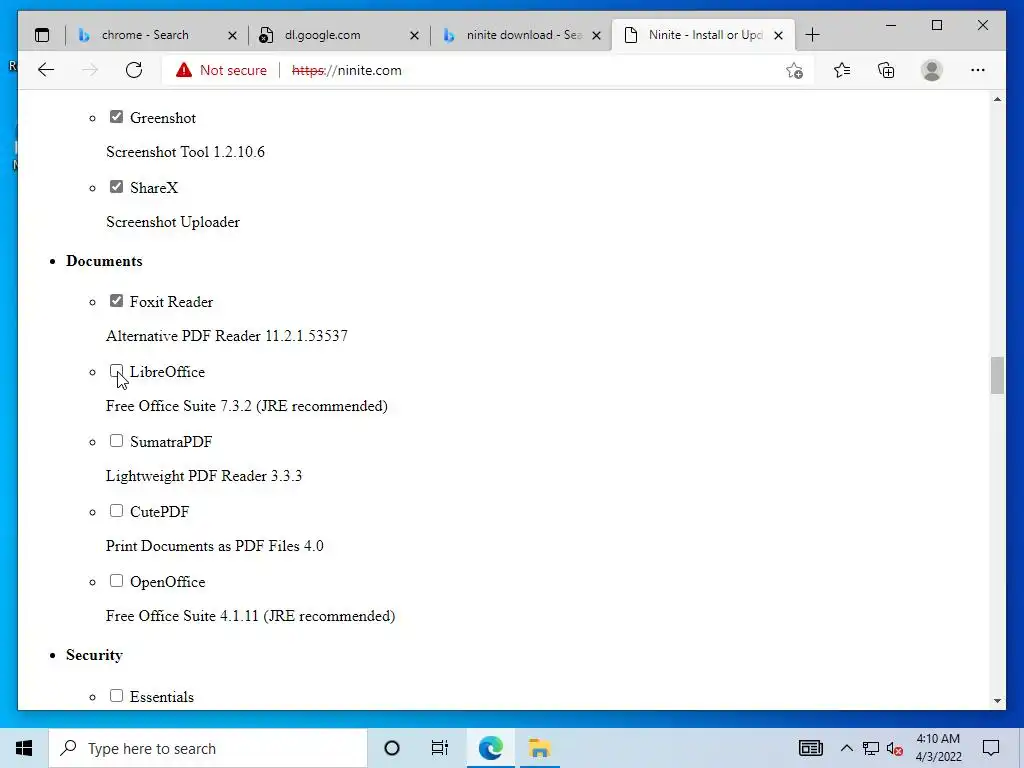Click the Not secure warning indicator
Image resolution: width=1024 pixels, height=768 pixels.
[221, 70]
